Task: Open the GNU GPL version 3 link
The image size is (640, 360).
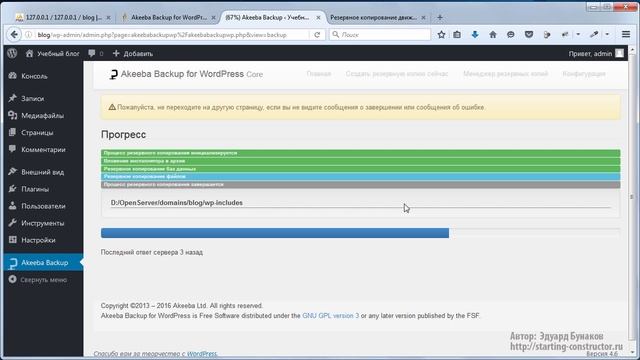Action: pos(331,316)
